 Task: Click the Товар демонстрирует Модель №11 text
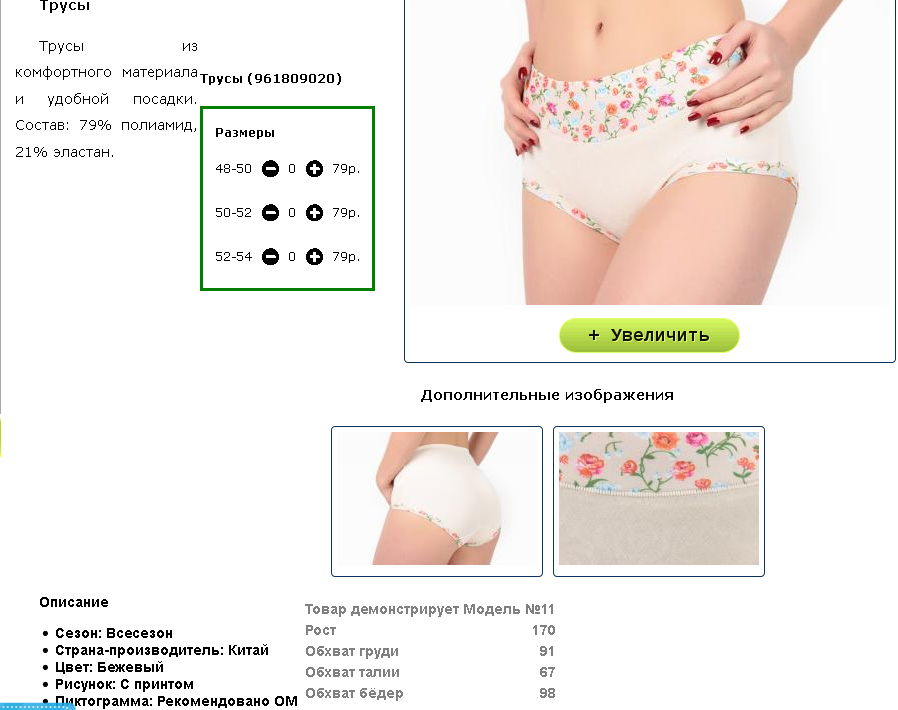(430, 609)
